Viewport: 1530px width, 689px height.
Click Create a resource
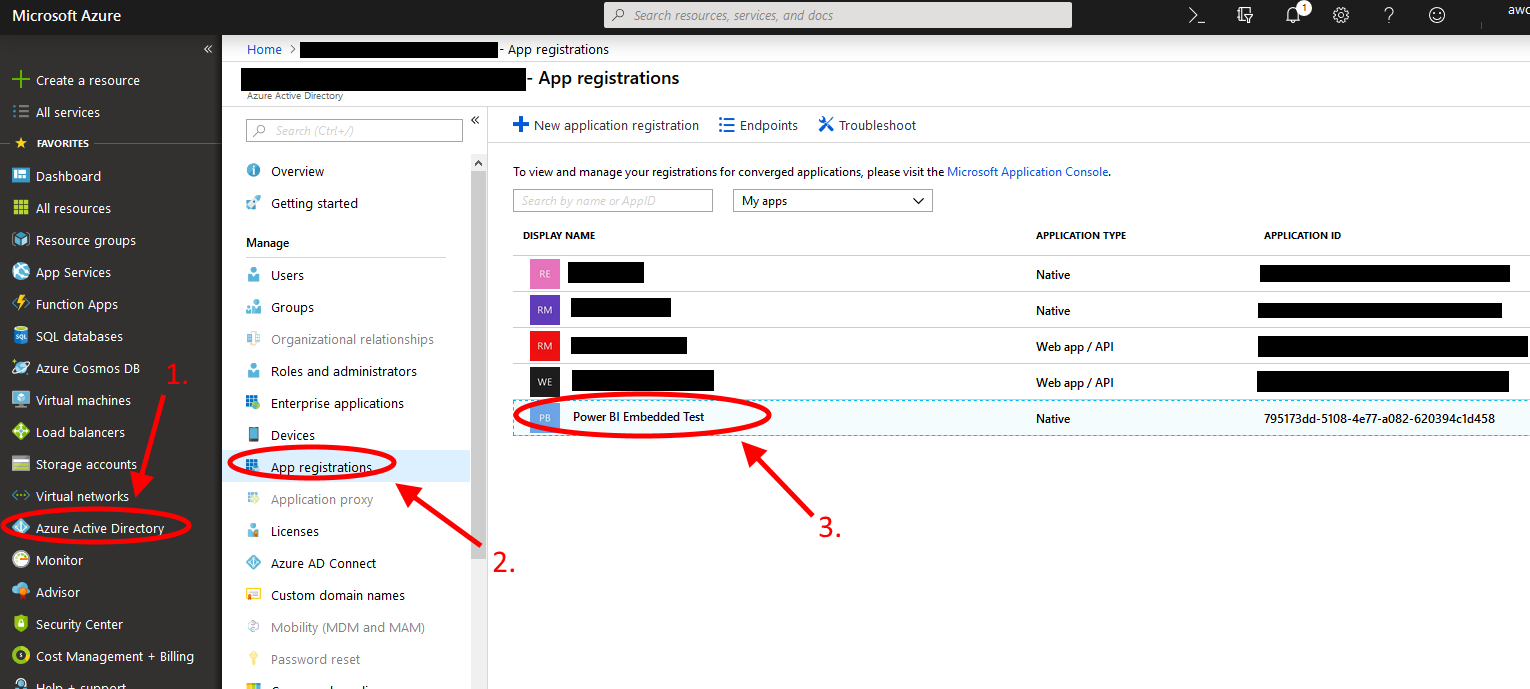[76, 80]
